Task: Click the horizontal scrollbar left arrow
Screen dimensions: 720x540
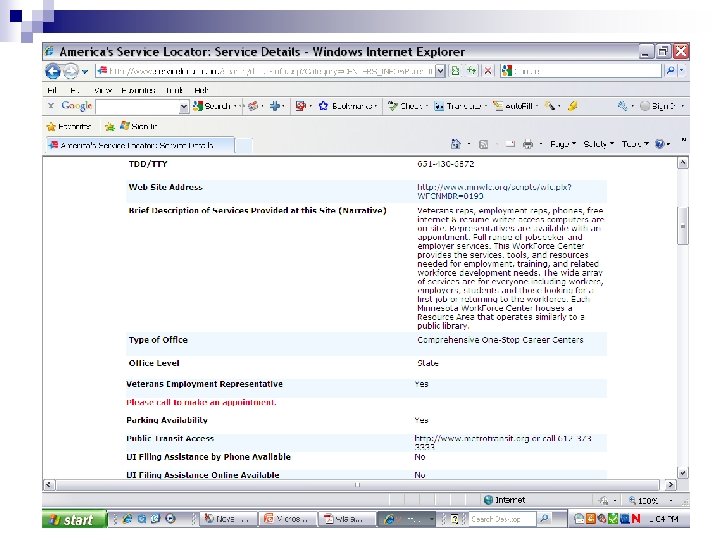Action: [49, 484]
